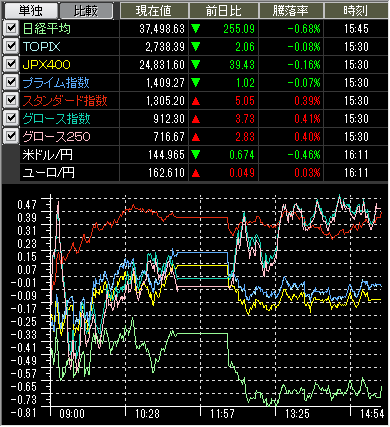This screenshot has height=427, width=390.
Task: Toggle the グロース250 checkbox
Action: tap(11, 137)
